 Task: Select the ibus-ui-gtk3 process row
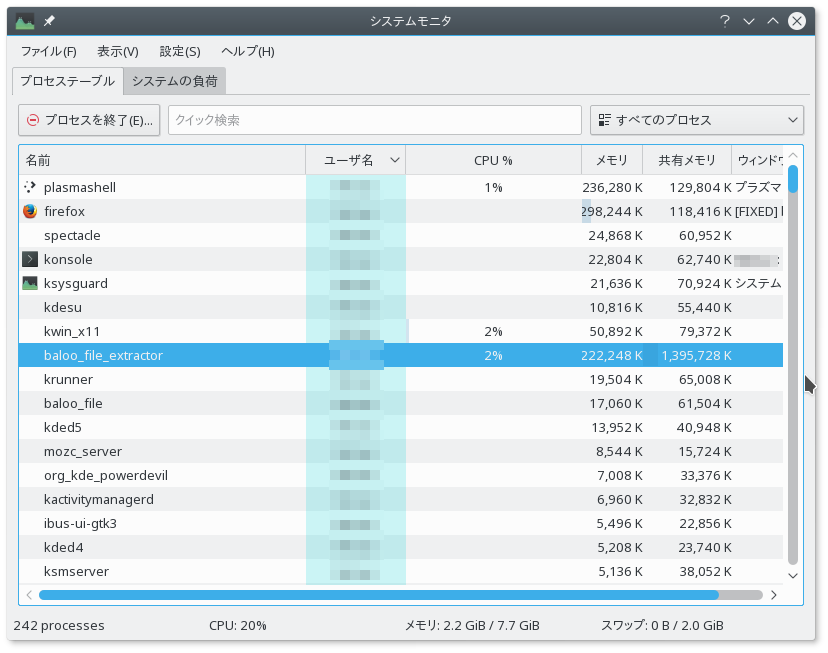(401, 524)
